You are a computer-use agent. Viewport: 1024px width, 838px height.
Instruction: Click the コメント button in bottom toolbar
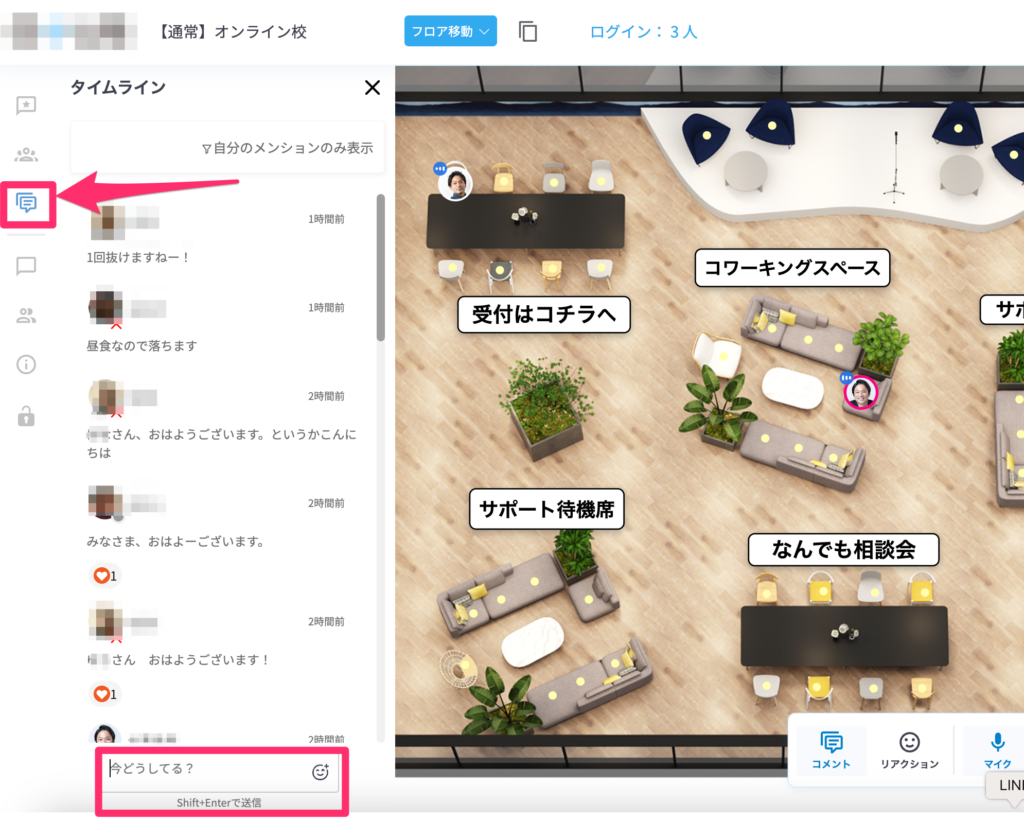831,749
